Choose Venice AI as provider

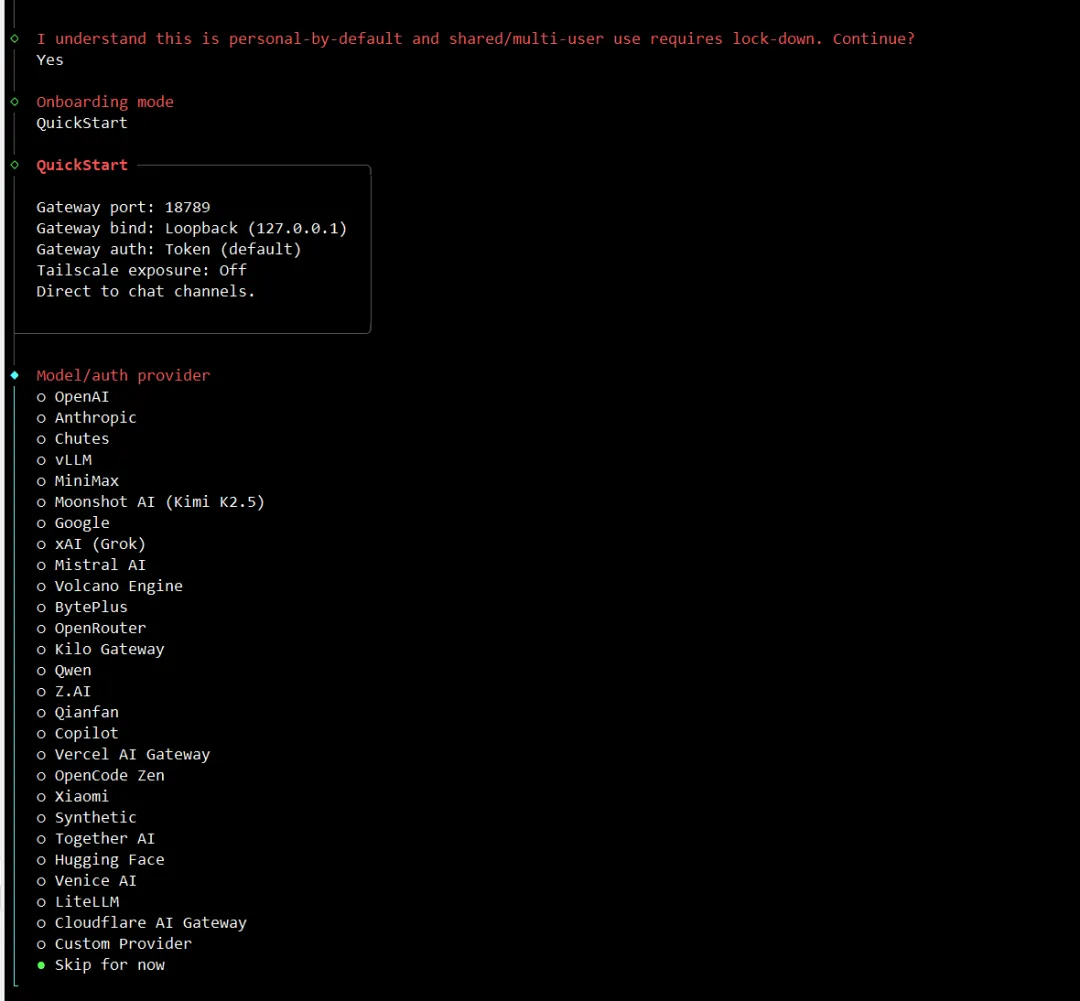pyautogui.click(x=87, y=880)
